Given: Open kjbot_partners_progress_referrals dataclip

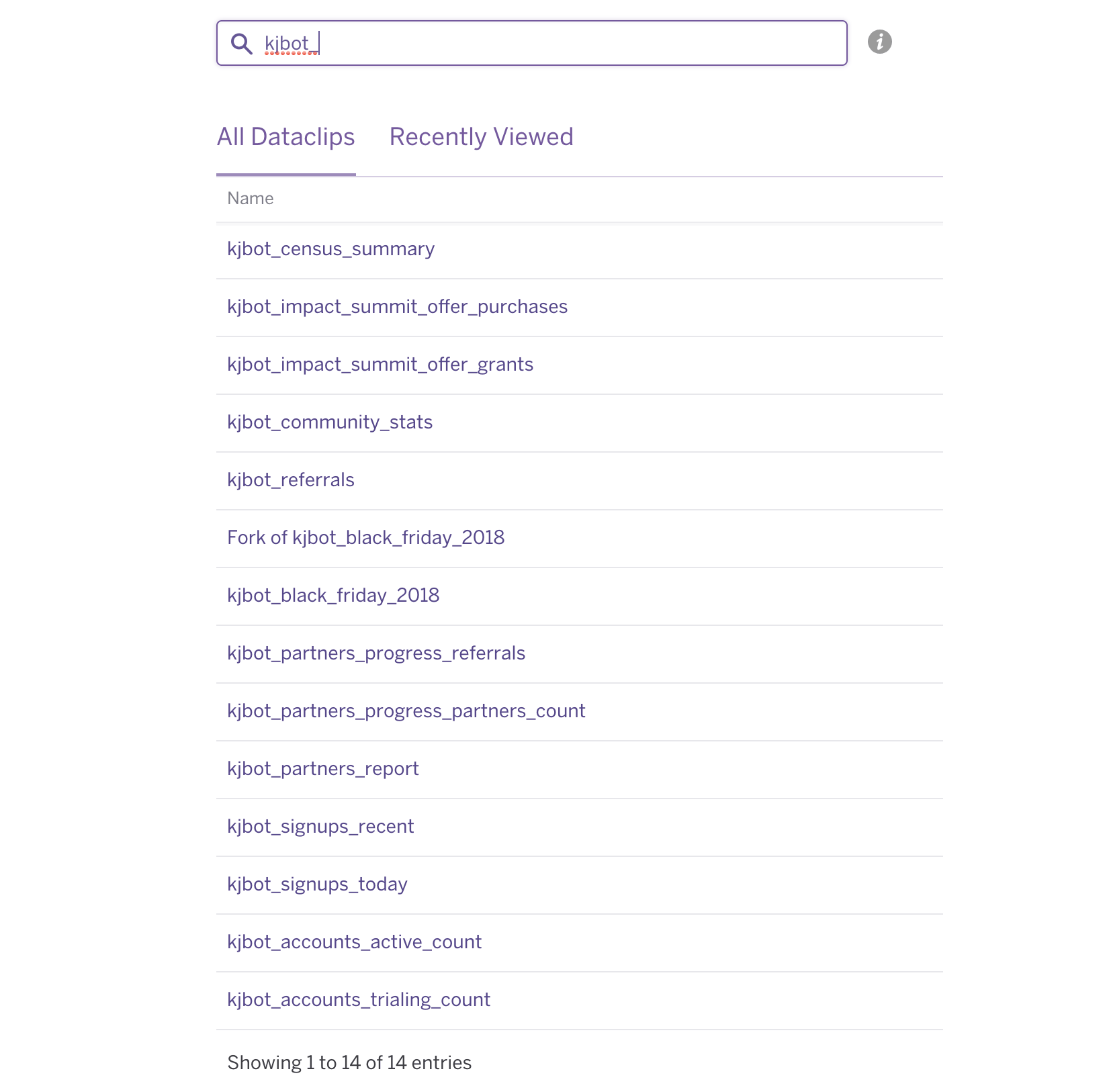Looking at the screenshot, I should click(375, 653).
